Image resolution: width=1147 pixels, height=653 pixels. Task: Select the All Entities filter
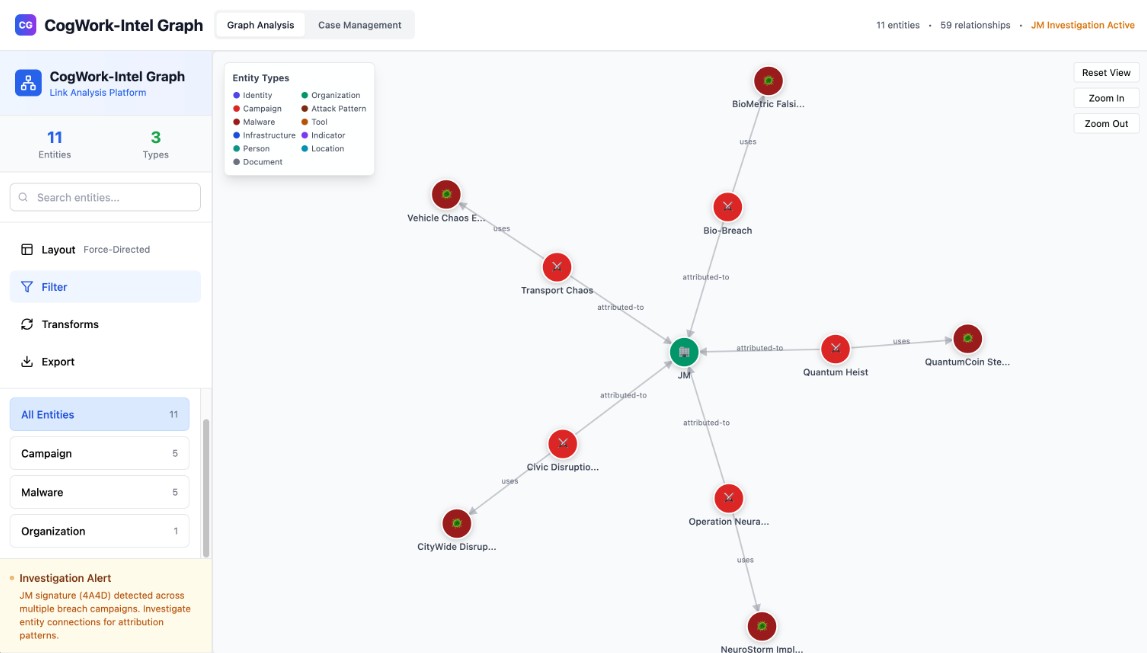(x=99, y=414)
